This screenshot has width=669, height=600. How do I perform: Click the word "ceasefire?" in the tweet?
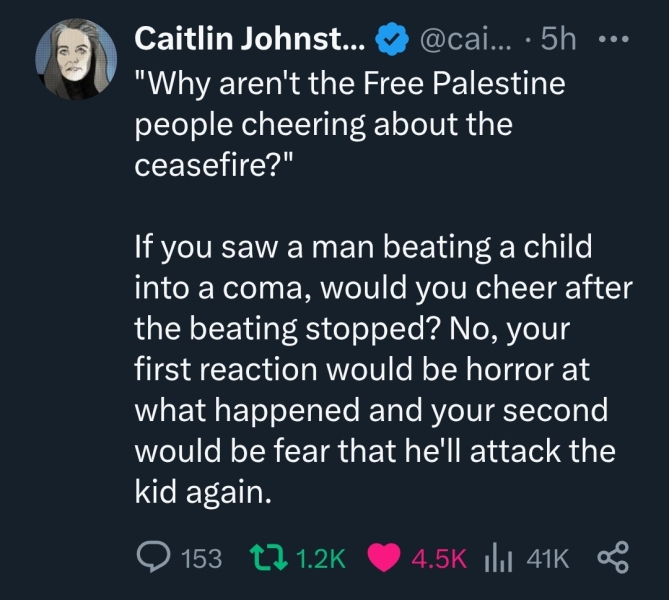click(211, 164)
